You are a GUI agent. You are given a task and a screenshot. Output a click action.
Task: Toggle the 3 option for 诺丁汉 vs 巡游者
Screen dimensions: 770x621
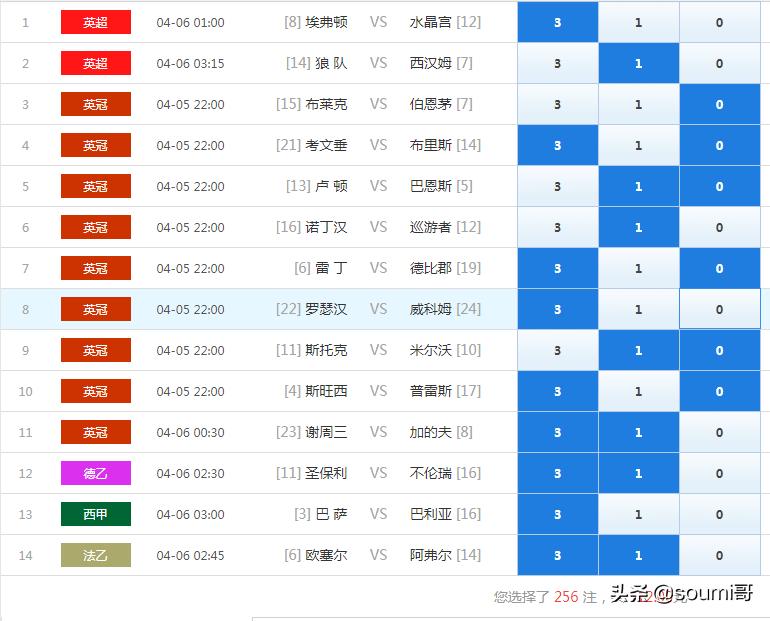(558, 227)
